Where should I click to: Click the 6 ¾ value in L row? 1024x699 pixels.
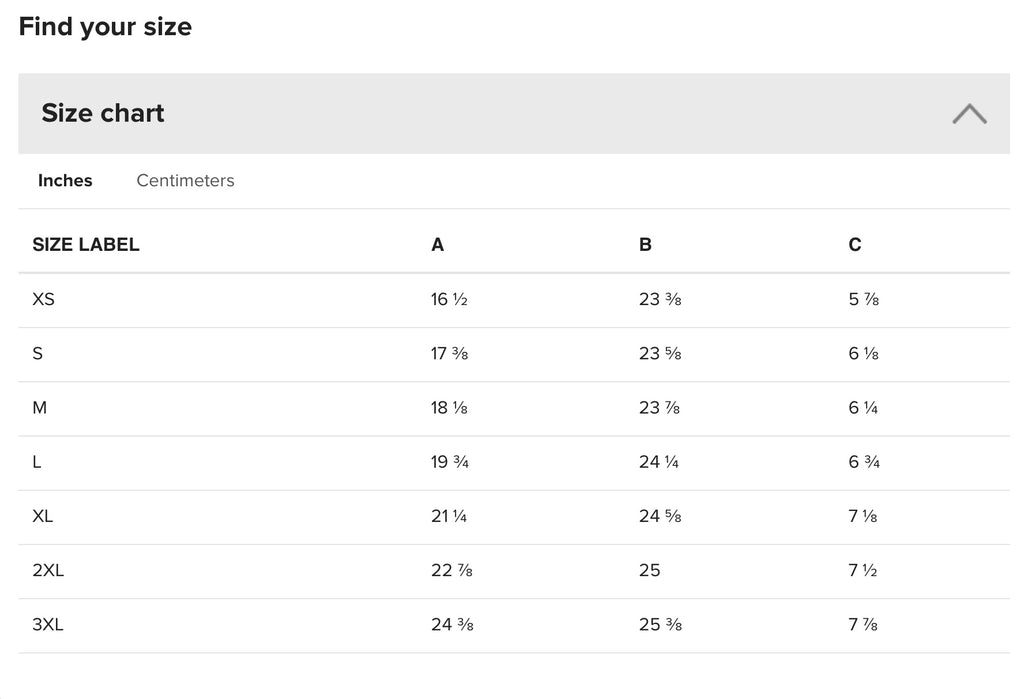click(x=864, y=462)
